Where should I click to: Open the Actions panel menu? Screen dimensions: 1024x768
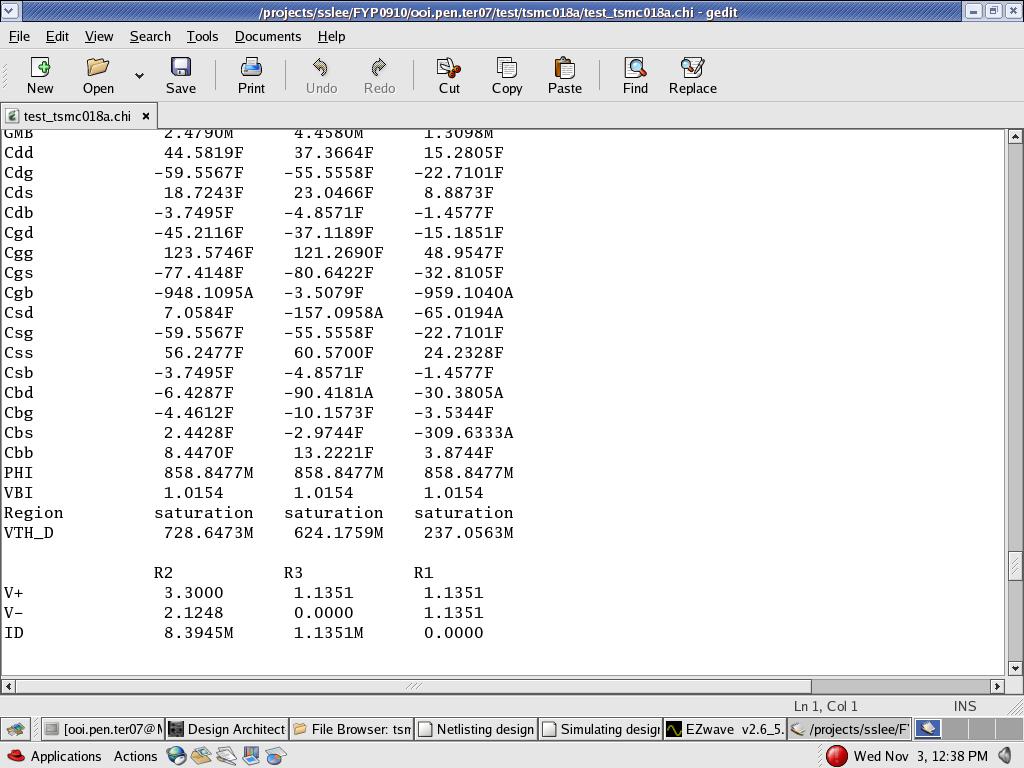click(x=135, y=756)
